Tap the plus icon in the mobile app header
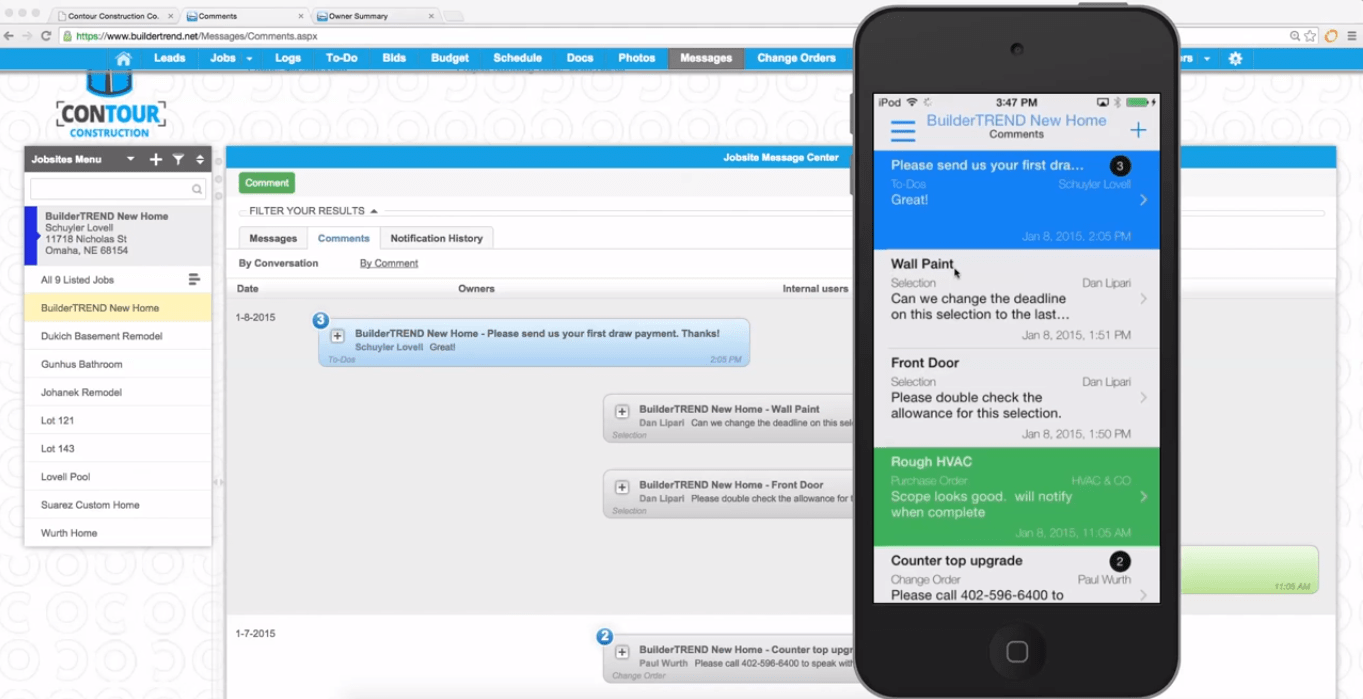The width and height of the screenshot is (1363, 699). pos(1138,129)
